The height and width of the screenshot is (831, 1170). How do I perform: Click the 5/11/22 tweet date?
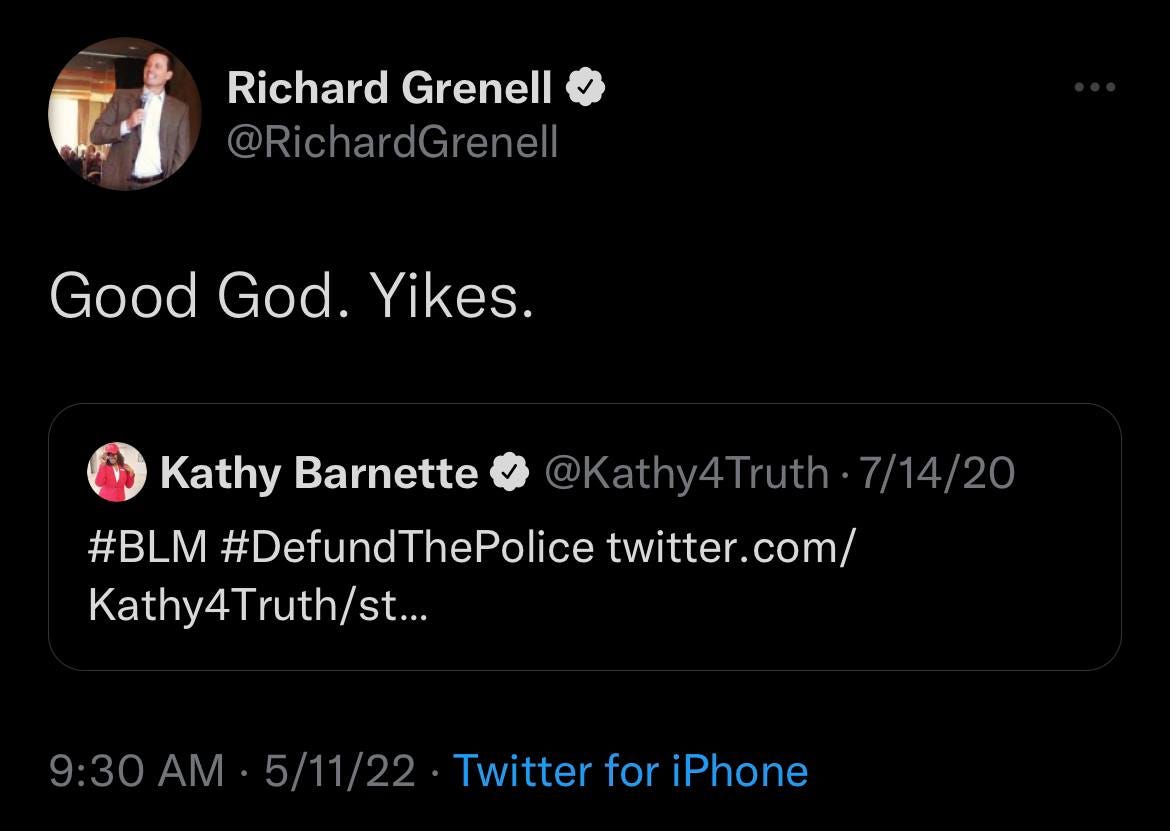pyautogui.click(x=340, y=771)
